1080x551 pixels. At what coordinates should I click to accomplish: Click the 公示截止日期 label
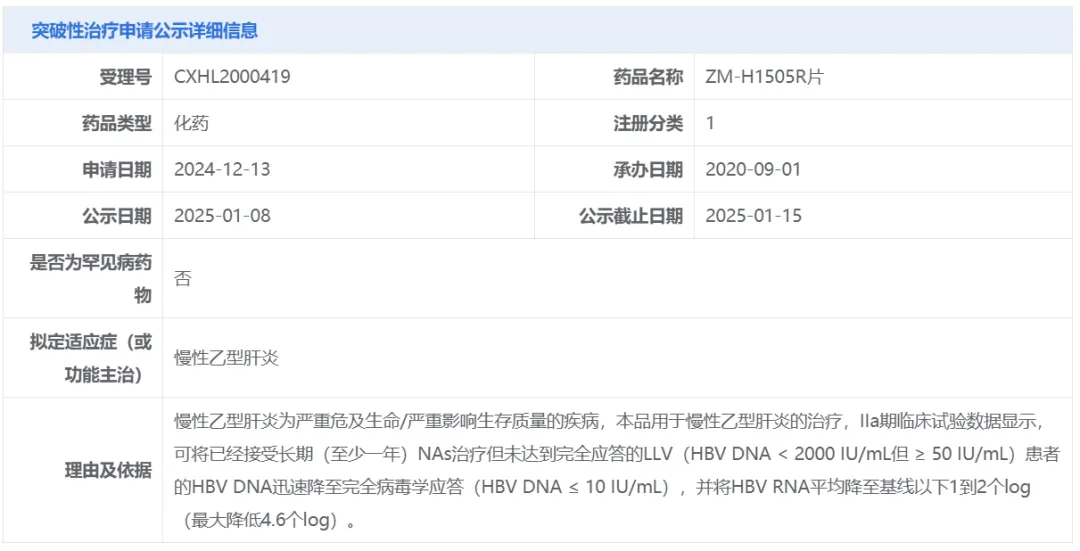[x=631, y=215]
